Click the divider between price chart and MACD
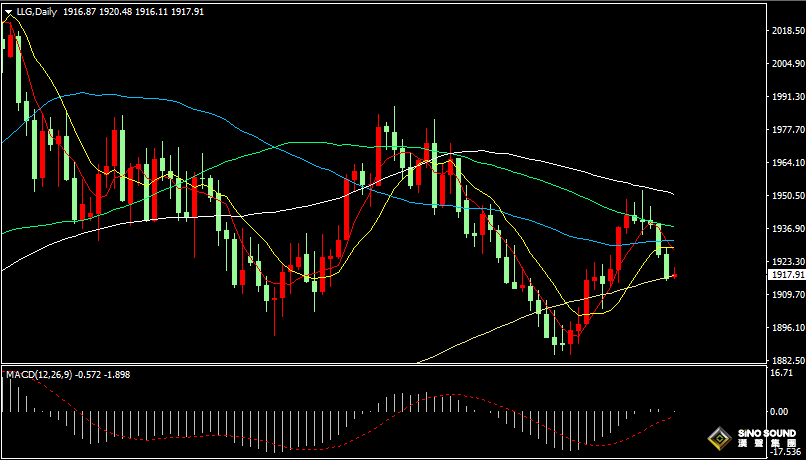This screenshot has height=460, width=806. click(x=380, y=366)
